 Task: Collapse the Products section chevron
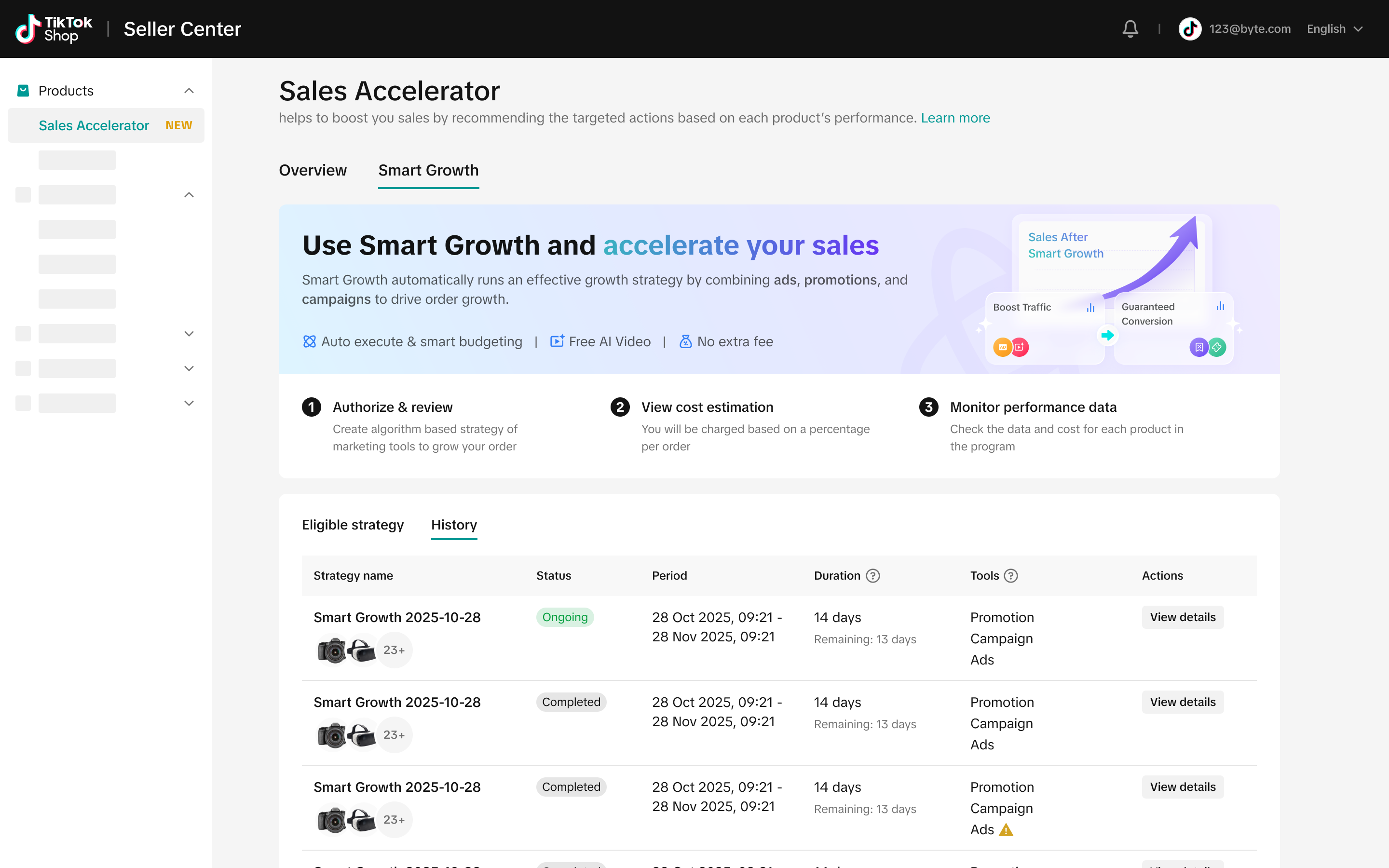[189, 91]
